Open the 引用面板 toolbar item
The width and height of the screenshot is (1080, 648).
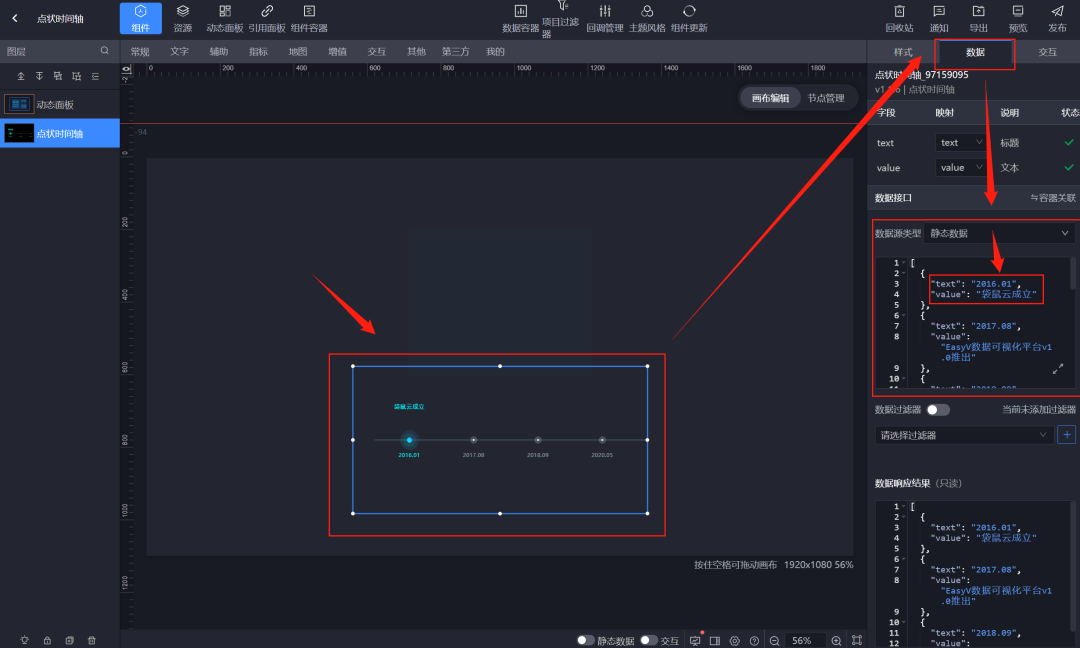click(267, 19)
